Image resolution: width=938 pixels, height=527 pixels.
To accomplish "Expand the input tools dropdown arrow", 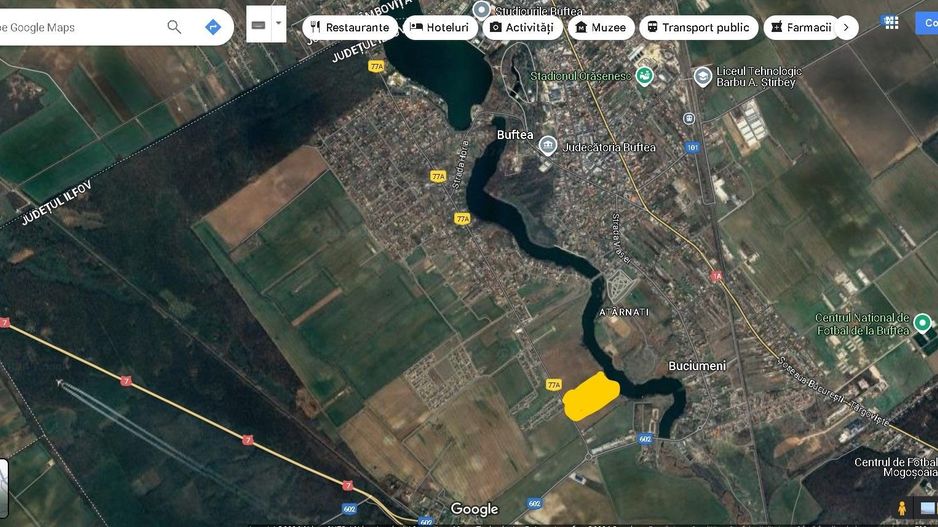I will (x=279, y=24).
